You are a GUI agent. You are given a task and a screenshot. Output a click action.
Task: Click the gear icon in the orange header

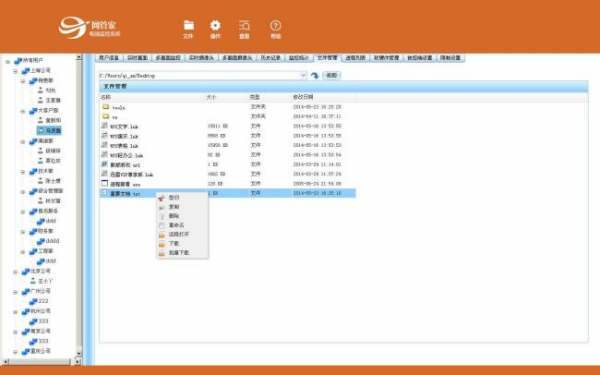tap(215, 25)
